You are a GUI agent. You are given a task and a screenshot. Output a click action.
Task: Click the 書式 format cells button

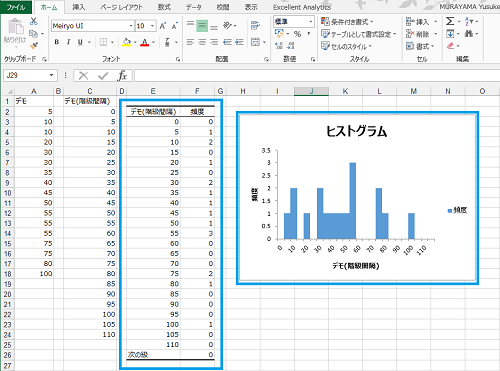(x=420, y=46)
